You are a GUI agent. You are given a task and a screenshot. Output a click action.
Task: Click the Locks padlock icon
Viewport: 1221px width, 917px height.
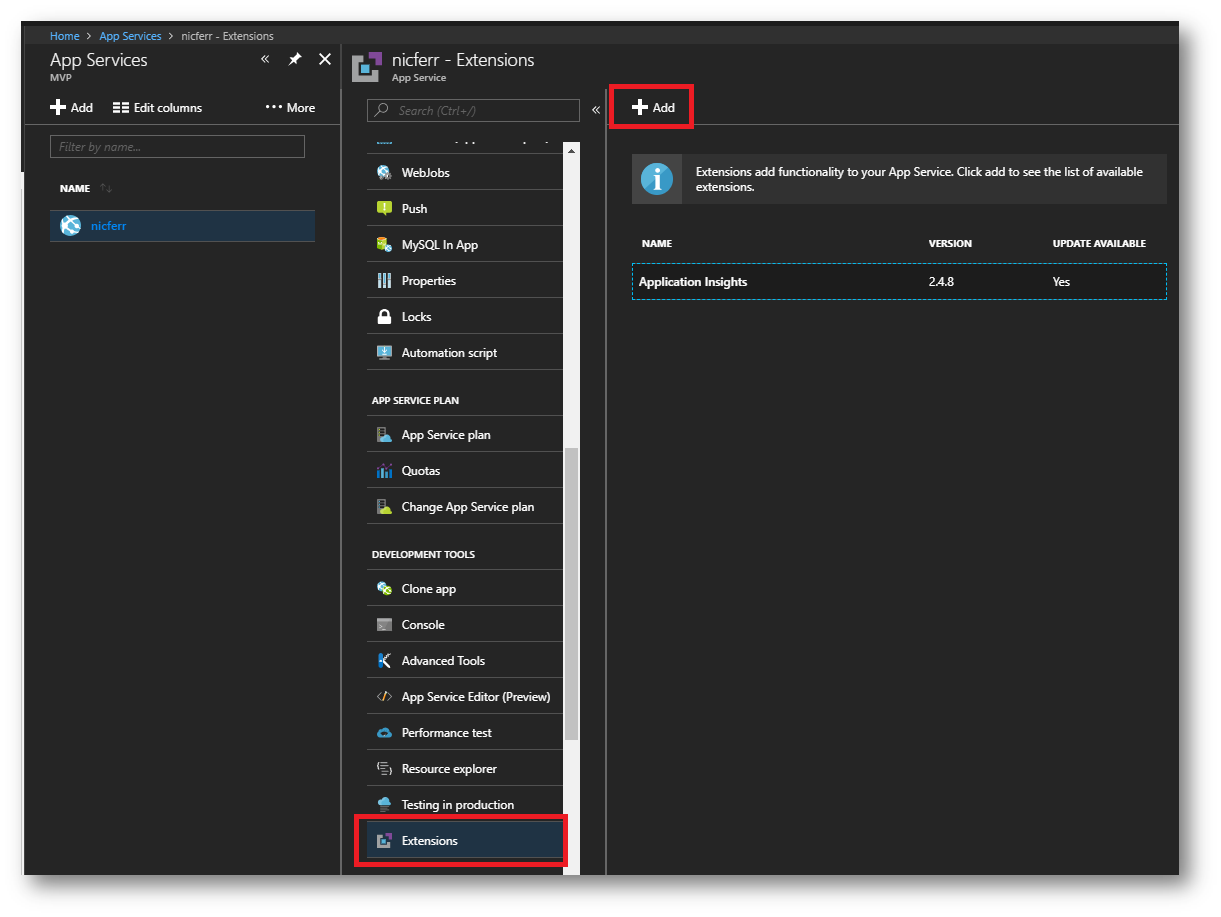384,317
